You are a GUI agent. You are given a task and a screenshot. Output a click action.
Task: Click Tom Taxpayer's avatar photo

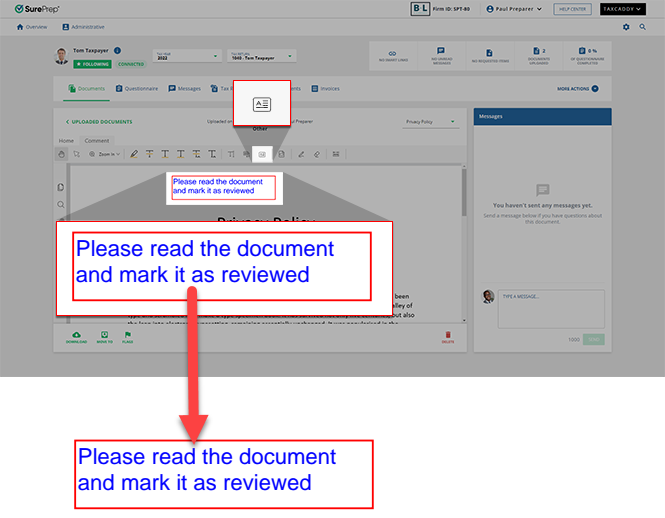[62, 56]
